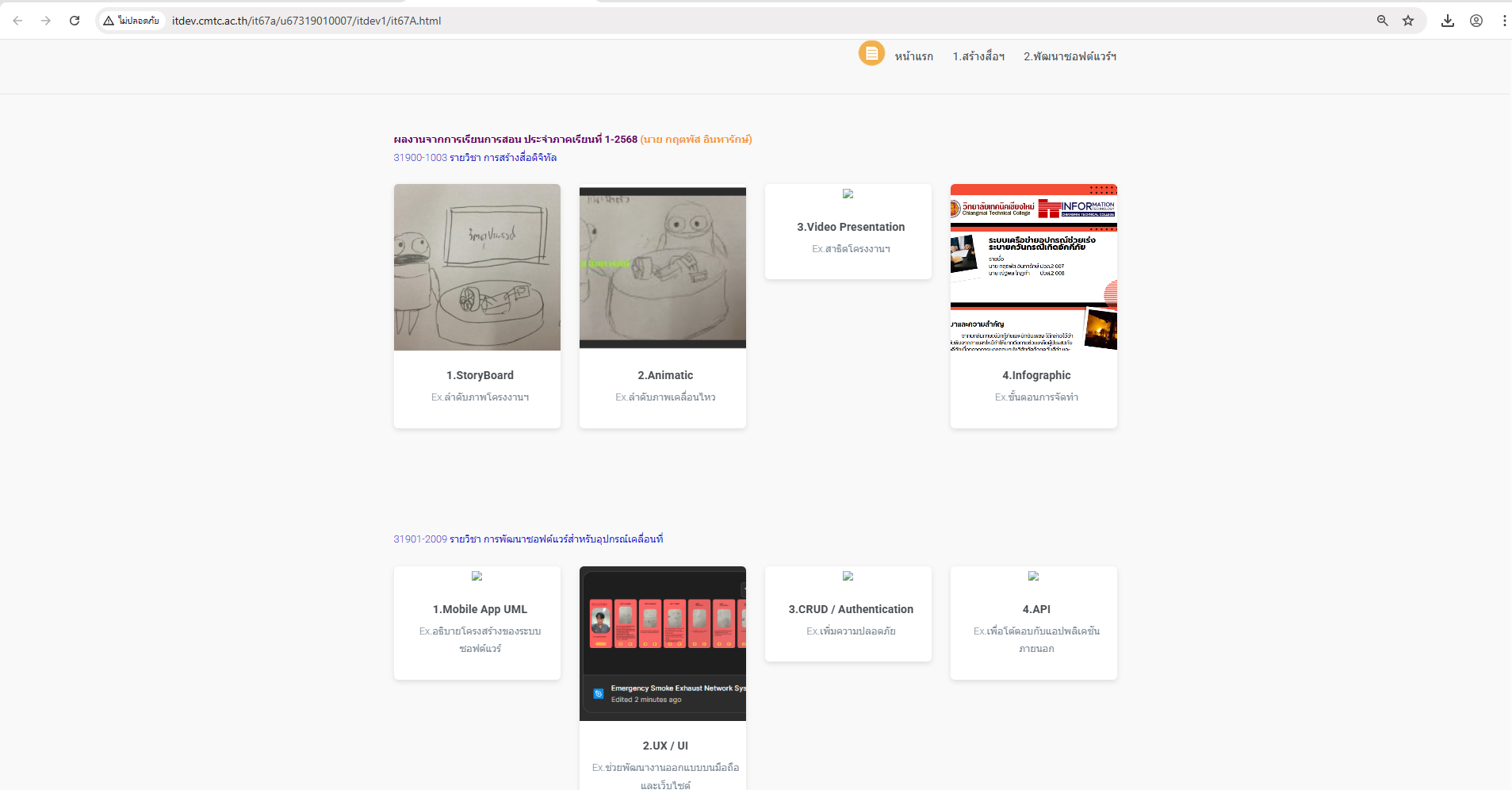This screenshot has width=1512, height=790.
Task: Open the หน้าแรก menu item
Action: (x=913, y=56)
